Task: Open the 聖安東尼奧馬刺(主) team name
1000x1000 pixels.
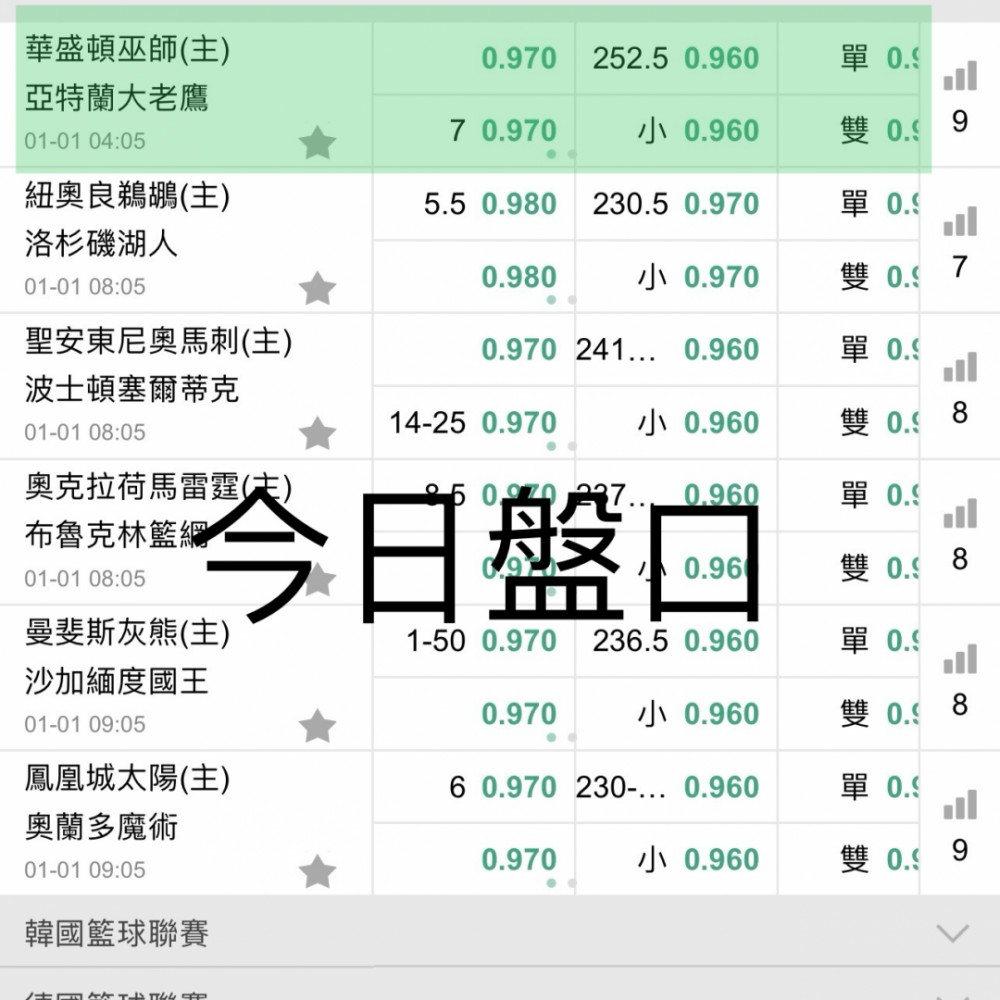Action: (159, 341)
